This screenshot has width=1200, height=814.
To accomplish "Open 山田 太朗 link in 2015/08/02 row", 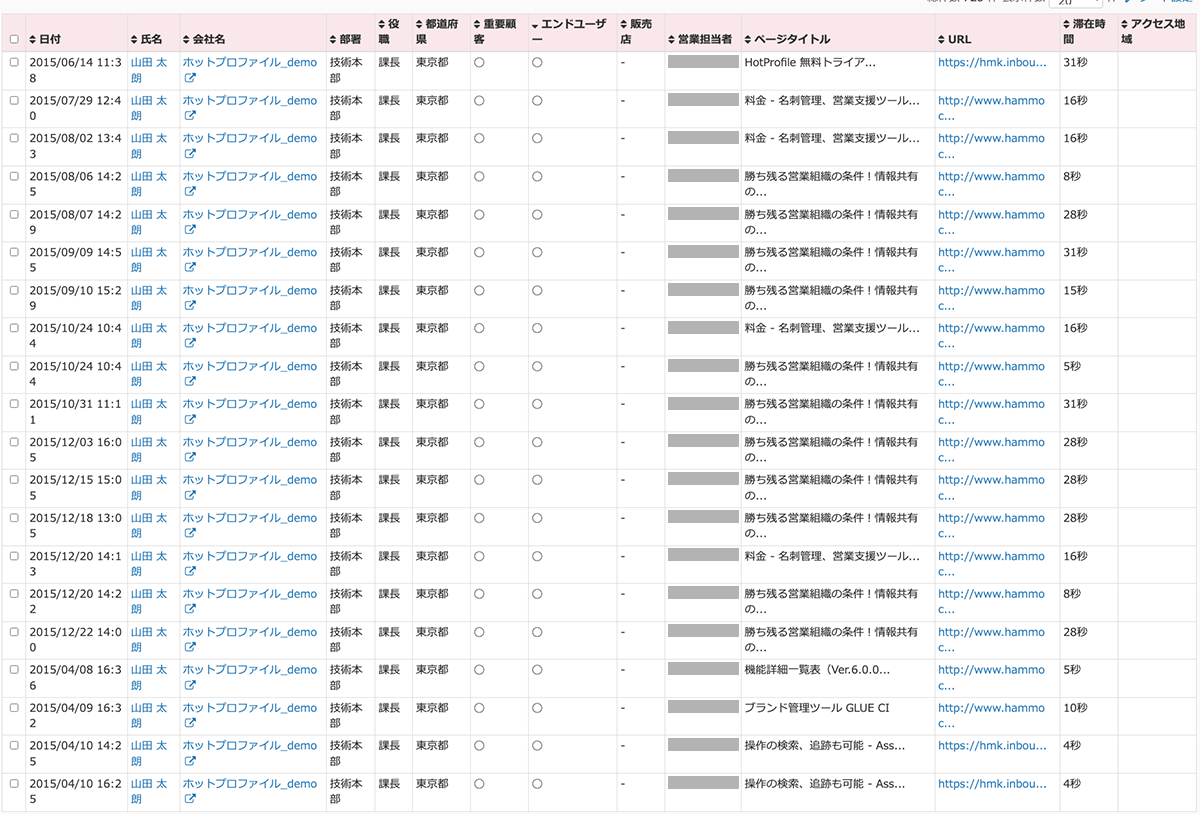I will 149,146.
